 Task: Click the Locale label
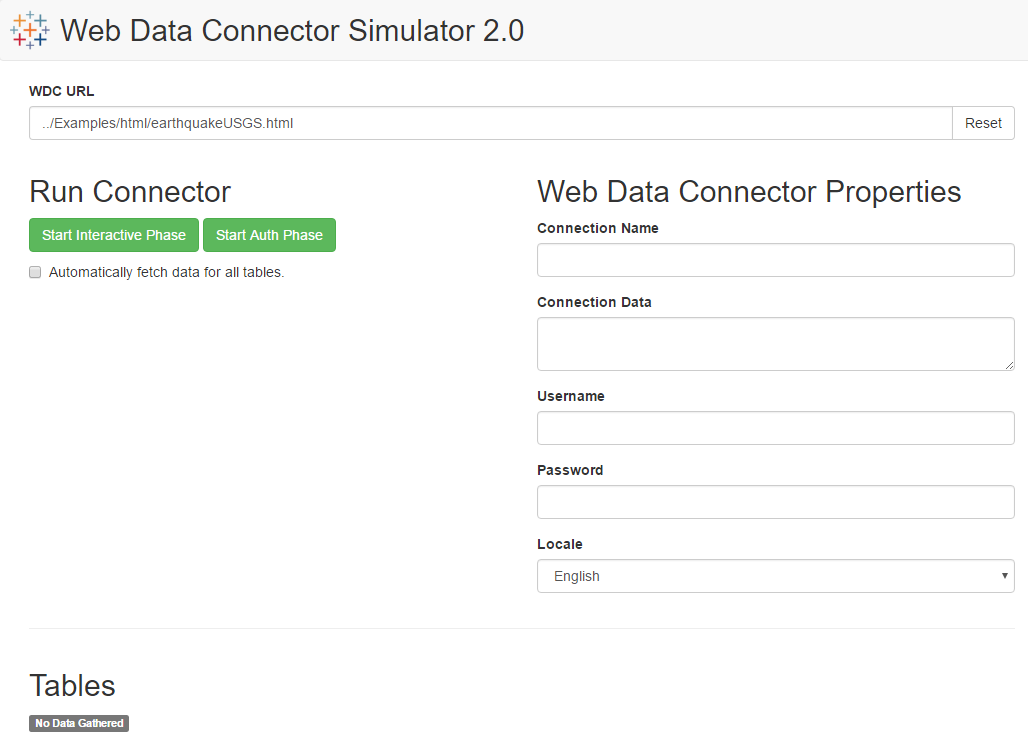pos(559,544)
